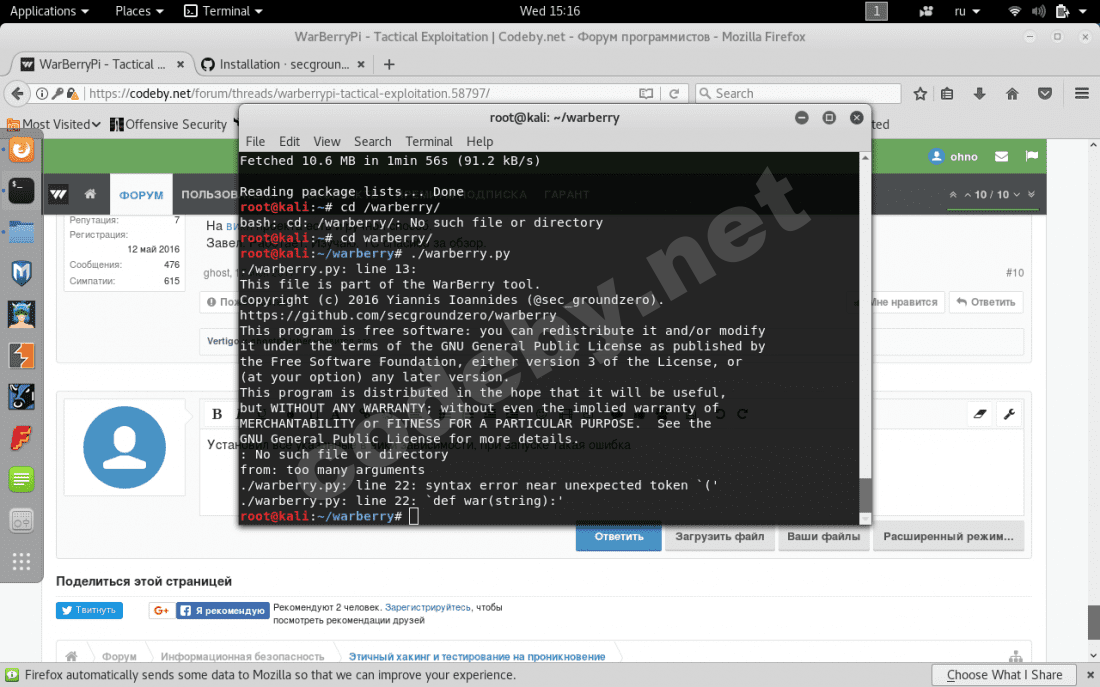
Task: Open the volume icon in top bar
Action: tap(1038, 11)
